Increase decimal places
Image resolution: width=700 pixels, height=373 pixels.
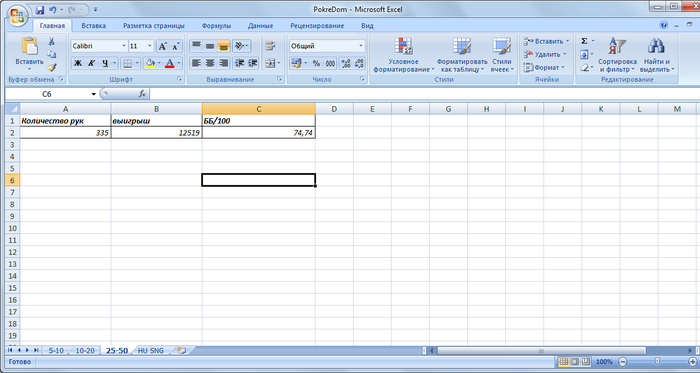(346, 63)
